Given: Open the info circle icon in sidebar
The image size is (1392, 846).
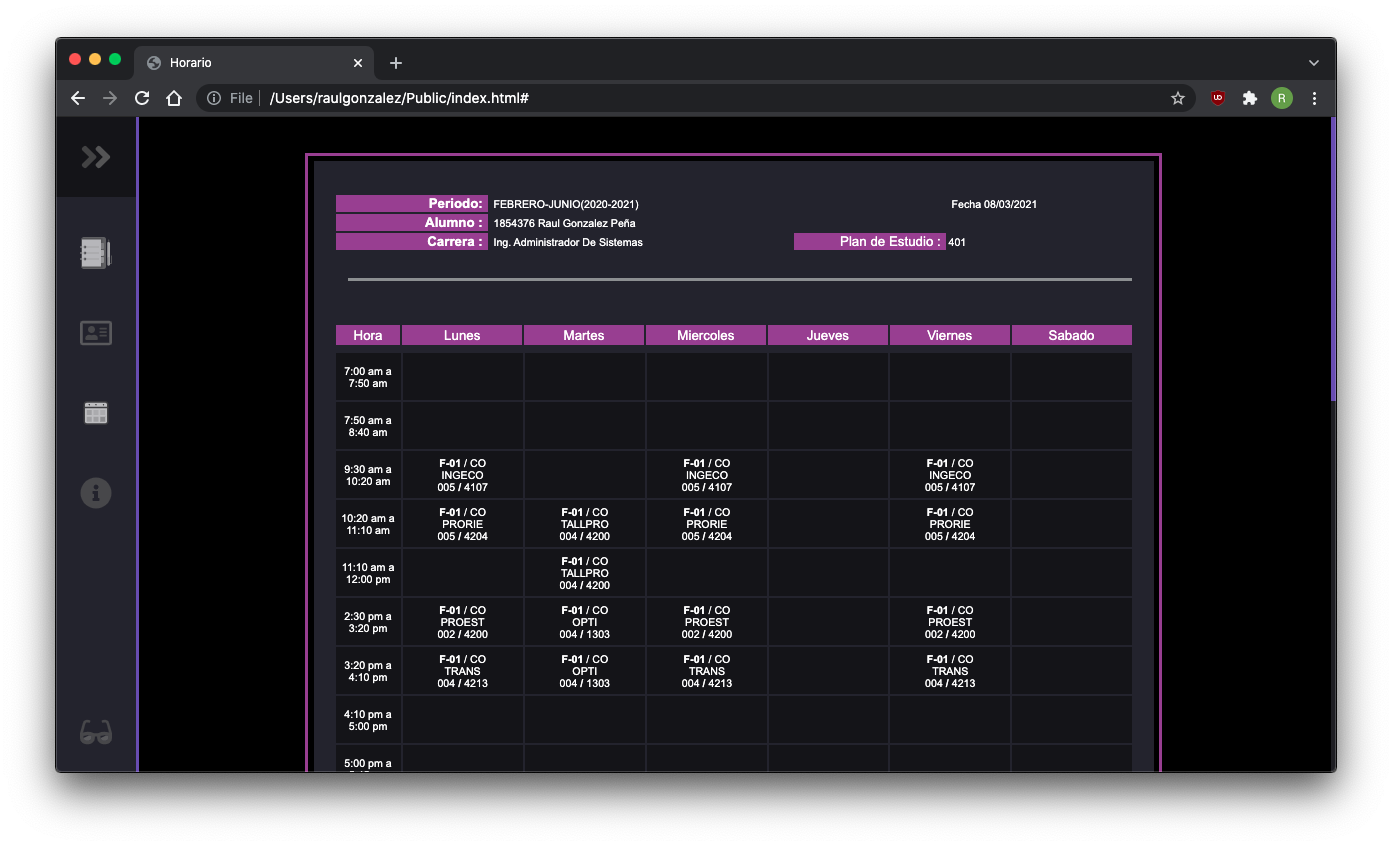Looking at the screenshot, I should [x=96, y=493].
